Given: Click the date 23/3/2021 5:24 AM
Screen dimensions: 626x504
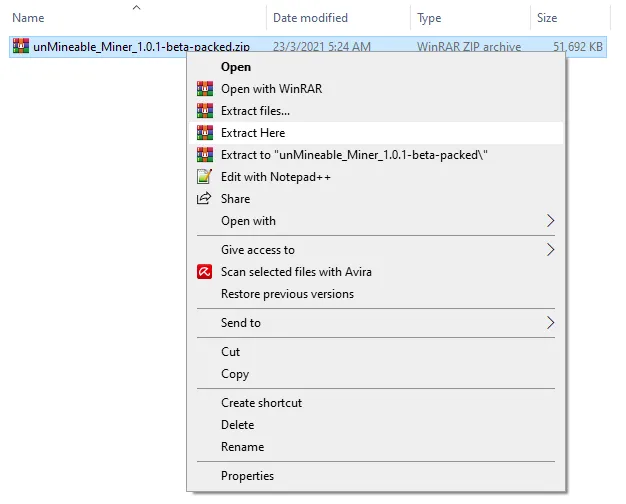Looking at the screenshot, I should tap(322, 47).
